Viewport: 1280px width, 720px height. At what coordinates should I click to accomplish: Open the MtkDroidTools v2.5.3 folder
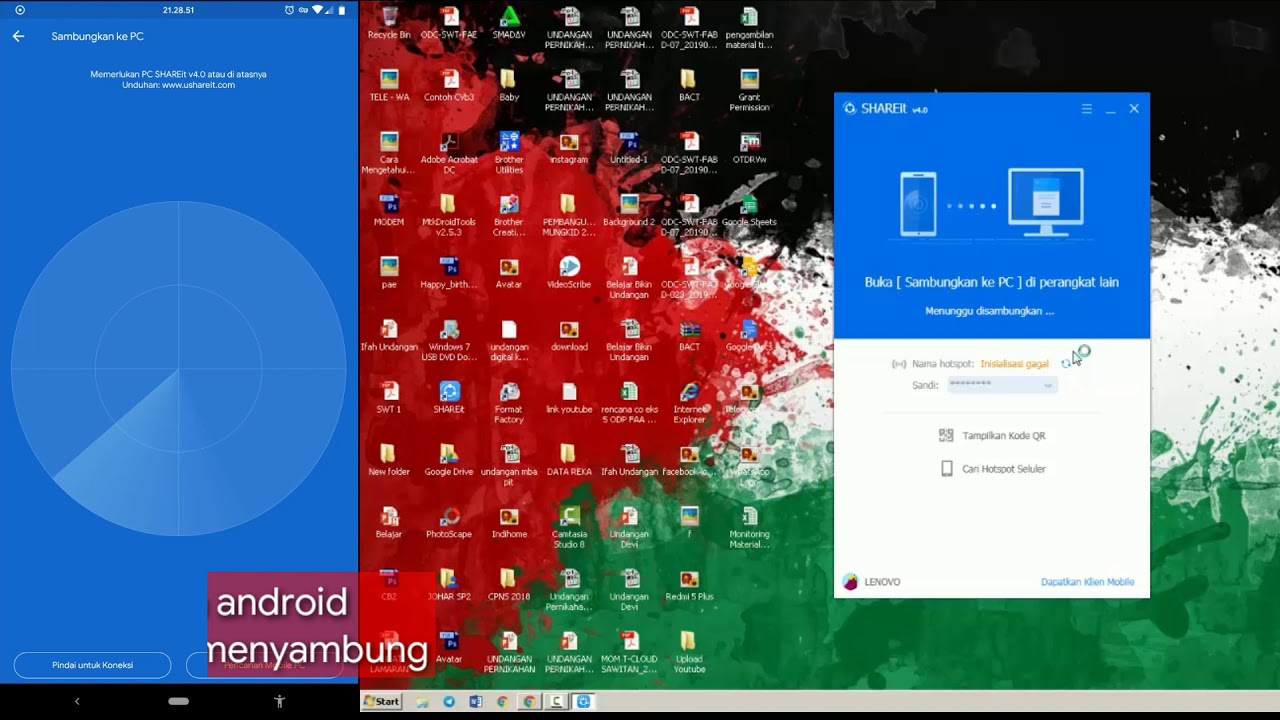(449, 215)
